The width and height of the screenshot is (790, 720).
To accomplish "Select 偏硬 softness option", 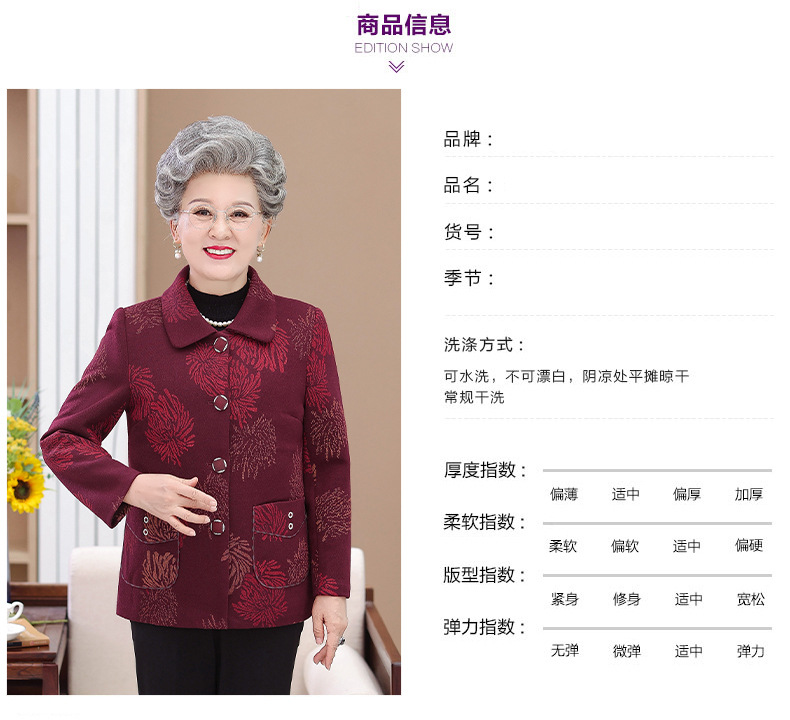I will [749, 545].
